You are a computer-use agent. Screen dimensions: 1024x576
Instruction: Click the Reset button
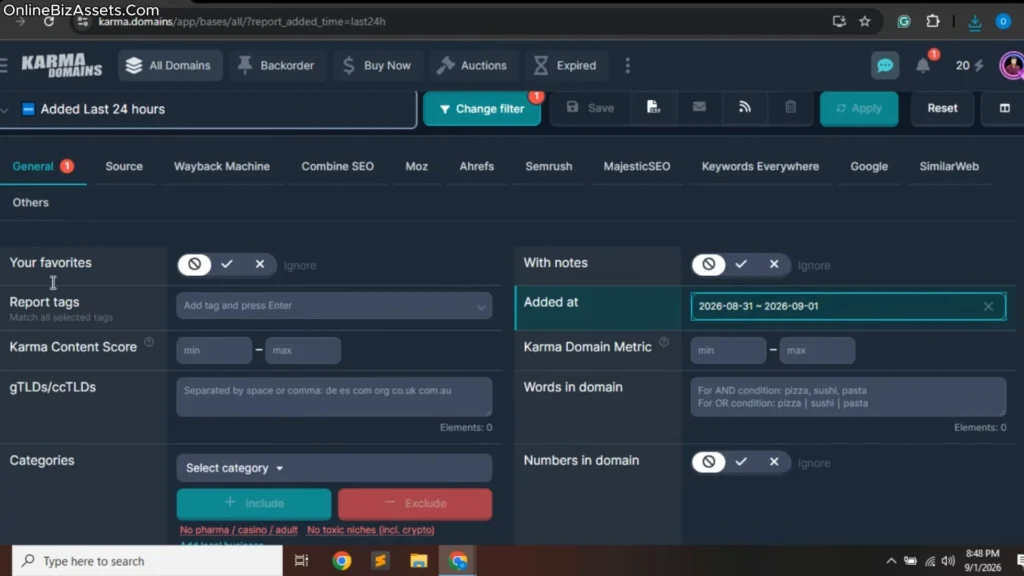tap(942, 108)
